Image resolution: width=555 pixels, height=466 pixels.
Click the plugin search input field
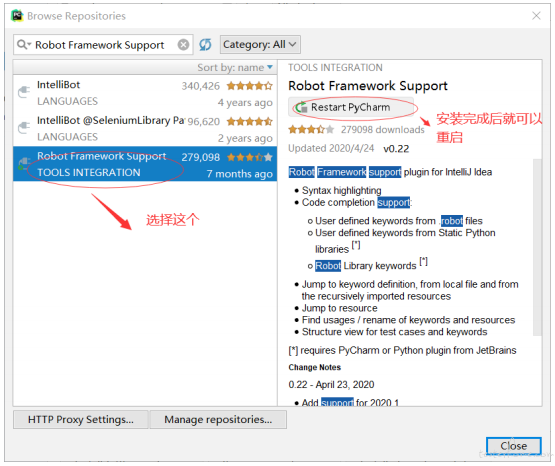(103, 45)
